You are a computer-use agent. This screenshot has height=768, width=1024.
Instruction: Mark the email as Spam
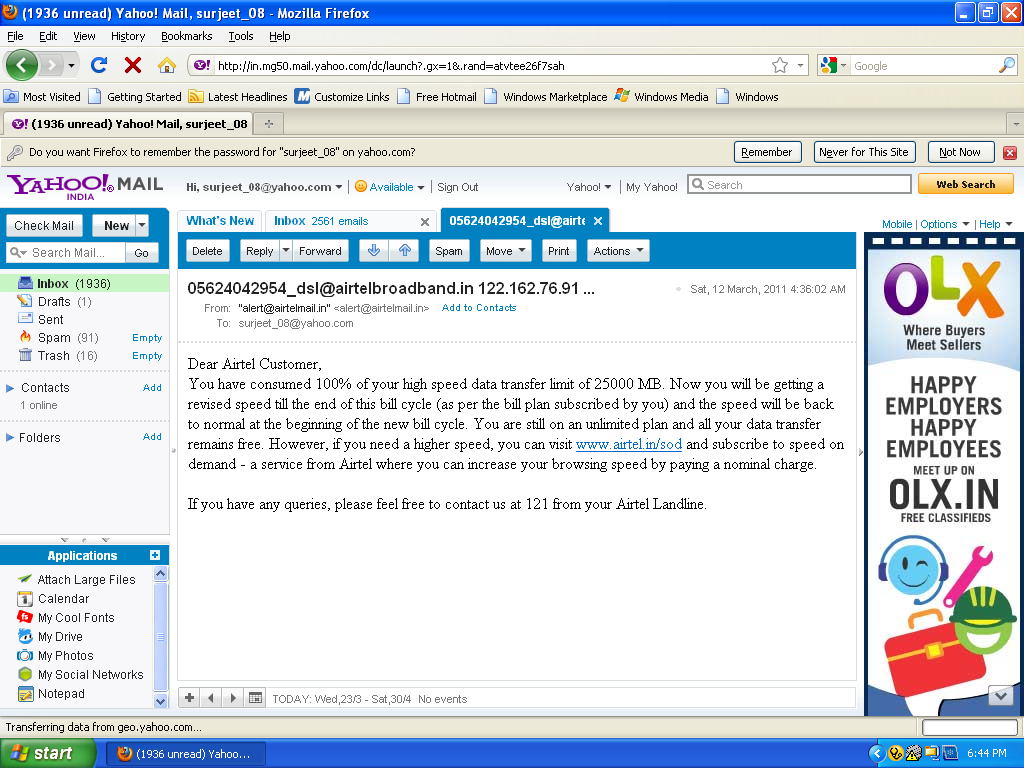pyautogui.click(x=449, y=251)
